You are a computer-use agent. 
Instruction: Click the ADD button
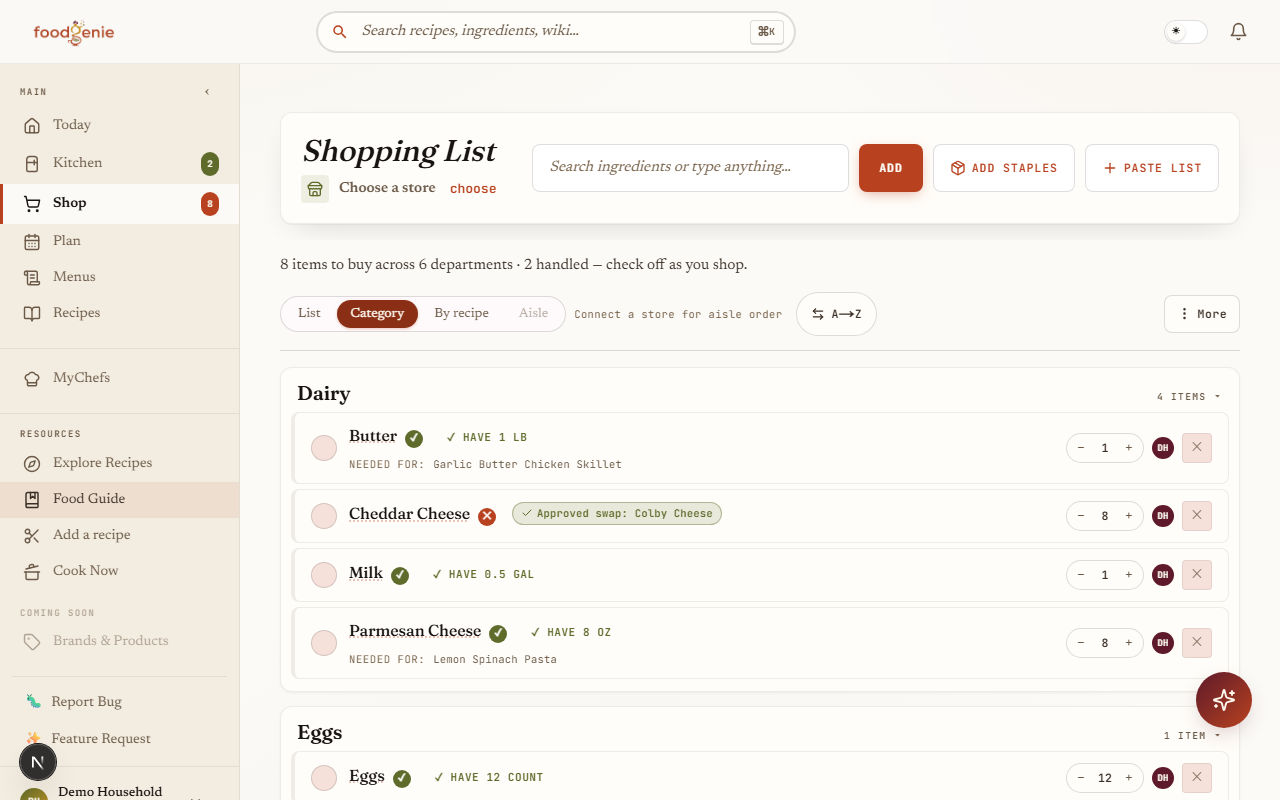tap(891, 168)
